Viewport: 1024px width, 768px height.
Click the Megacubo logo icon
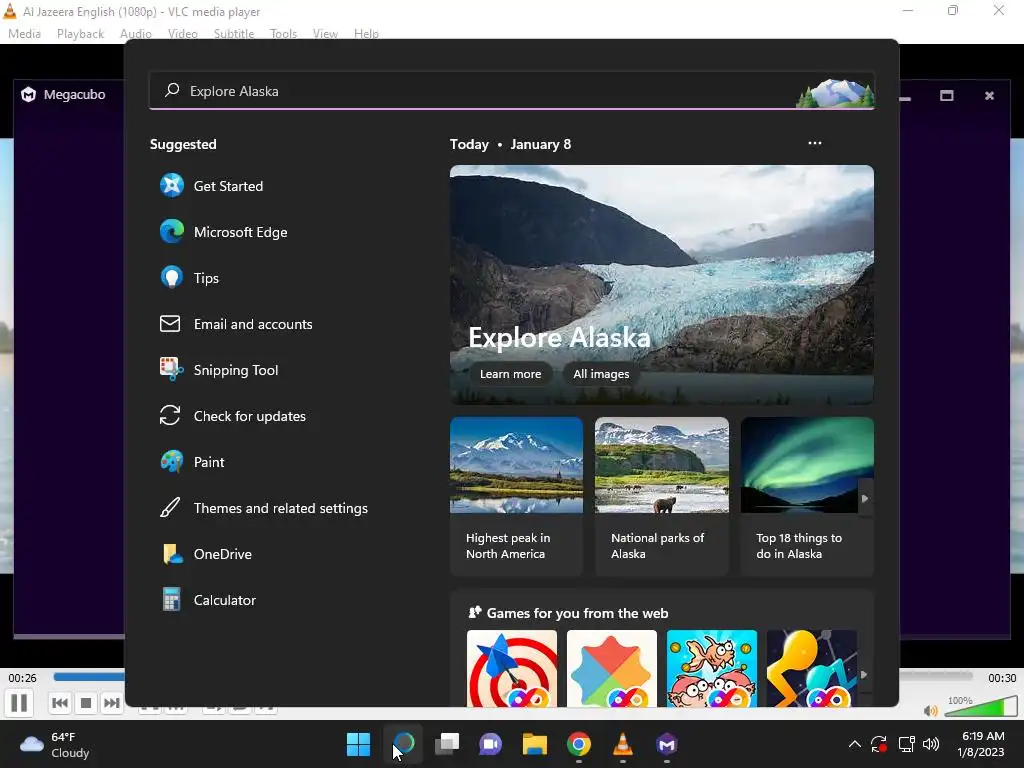pos(28,95)
